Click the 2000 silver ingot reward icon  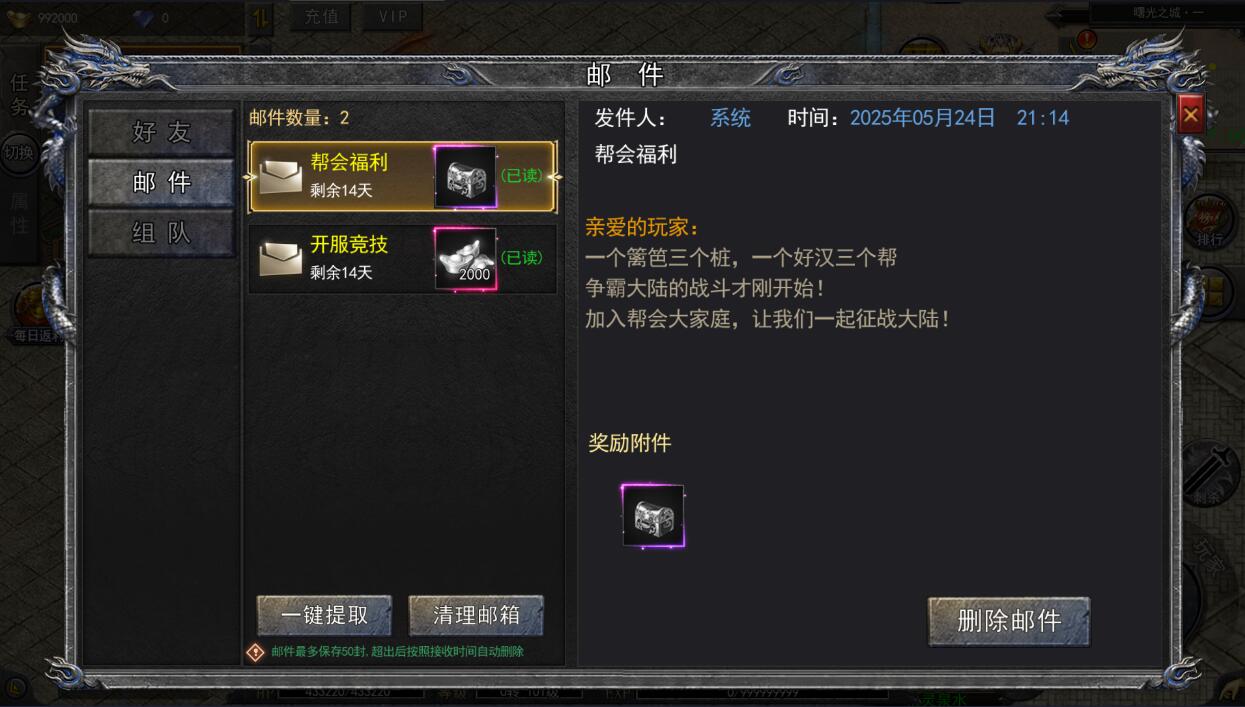point(465,259)
